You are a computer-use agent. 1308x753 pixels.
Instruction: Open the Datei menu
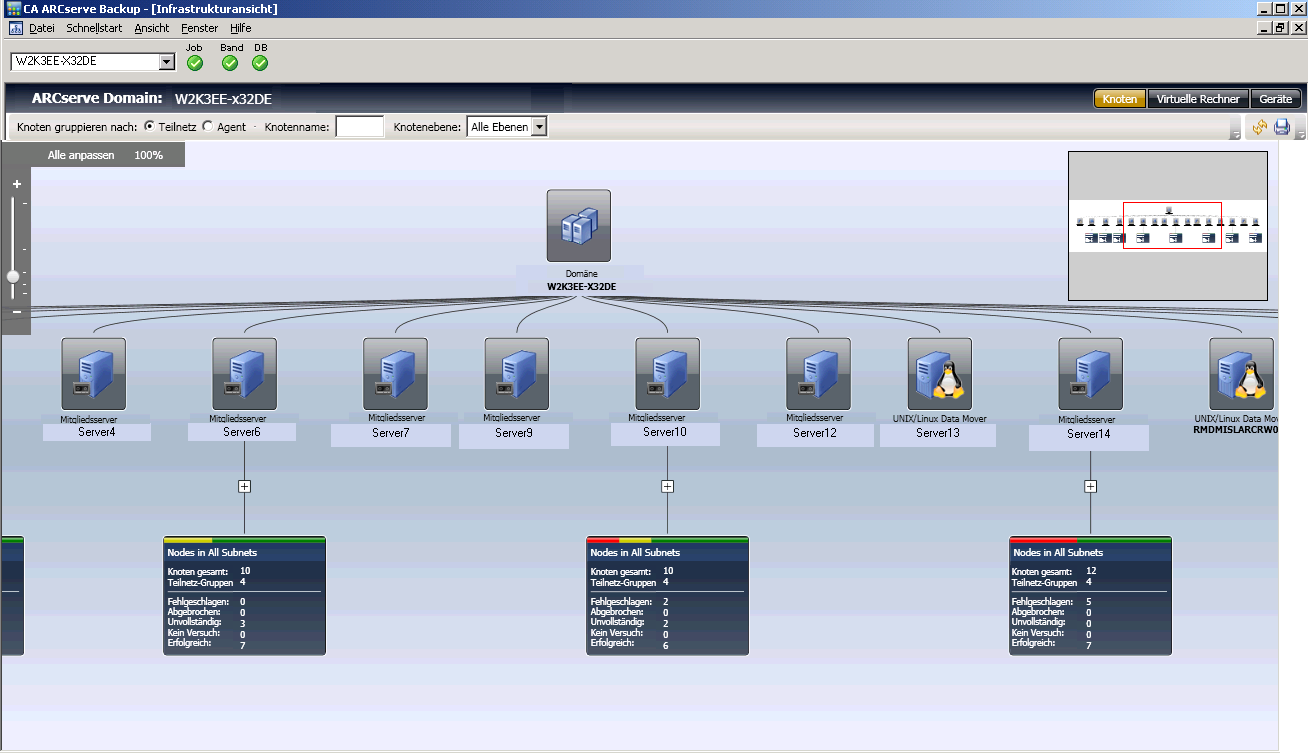42,28
